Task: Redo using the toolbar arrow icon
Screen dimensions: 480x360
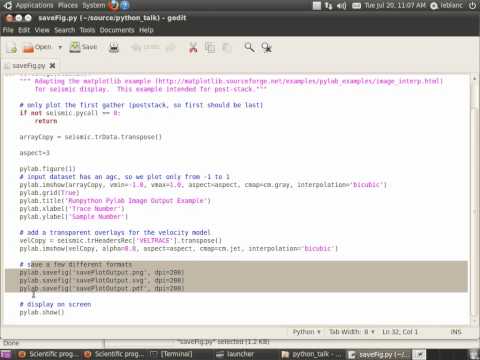Action: (171, 48)
